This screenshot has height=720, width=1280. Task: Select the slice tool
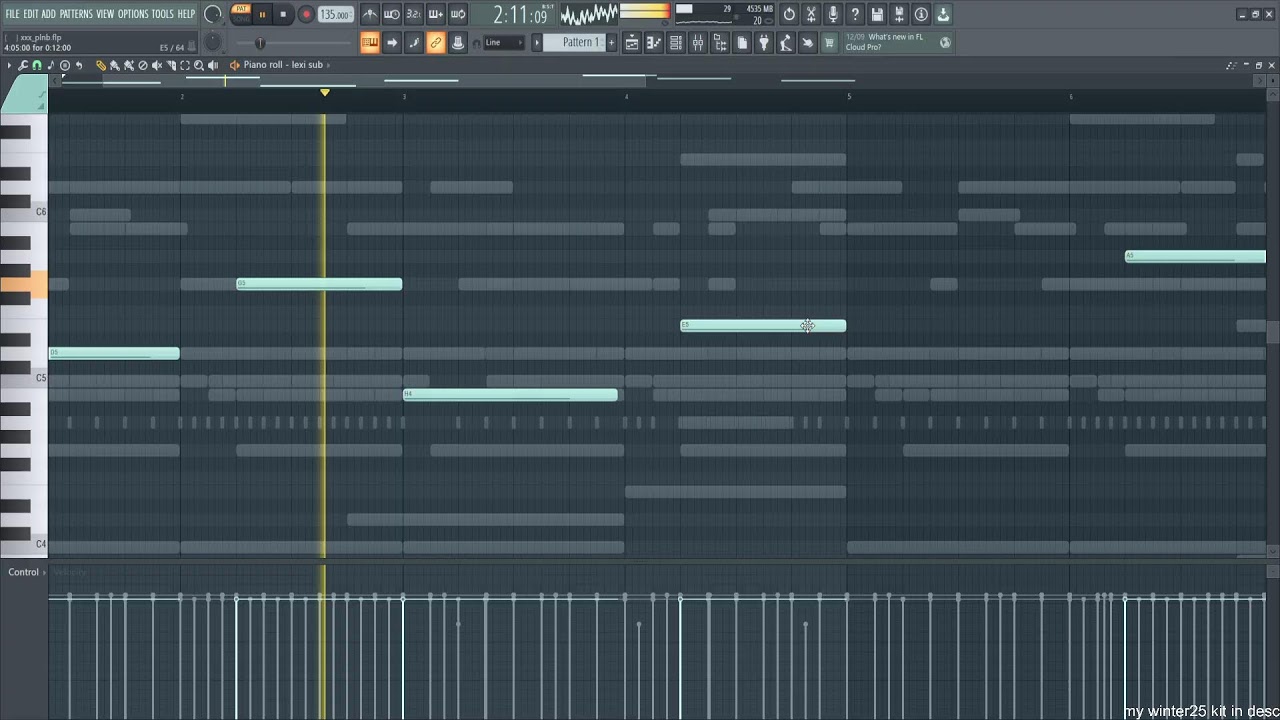(171, 65)
